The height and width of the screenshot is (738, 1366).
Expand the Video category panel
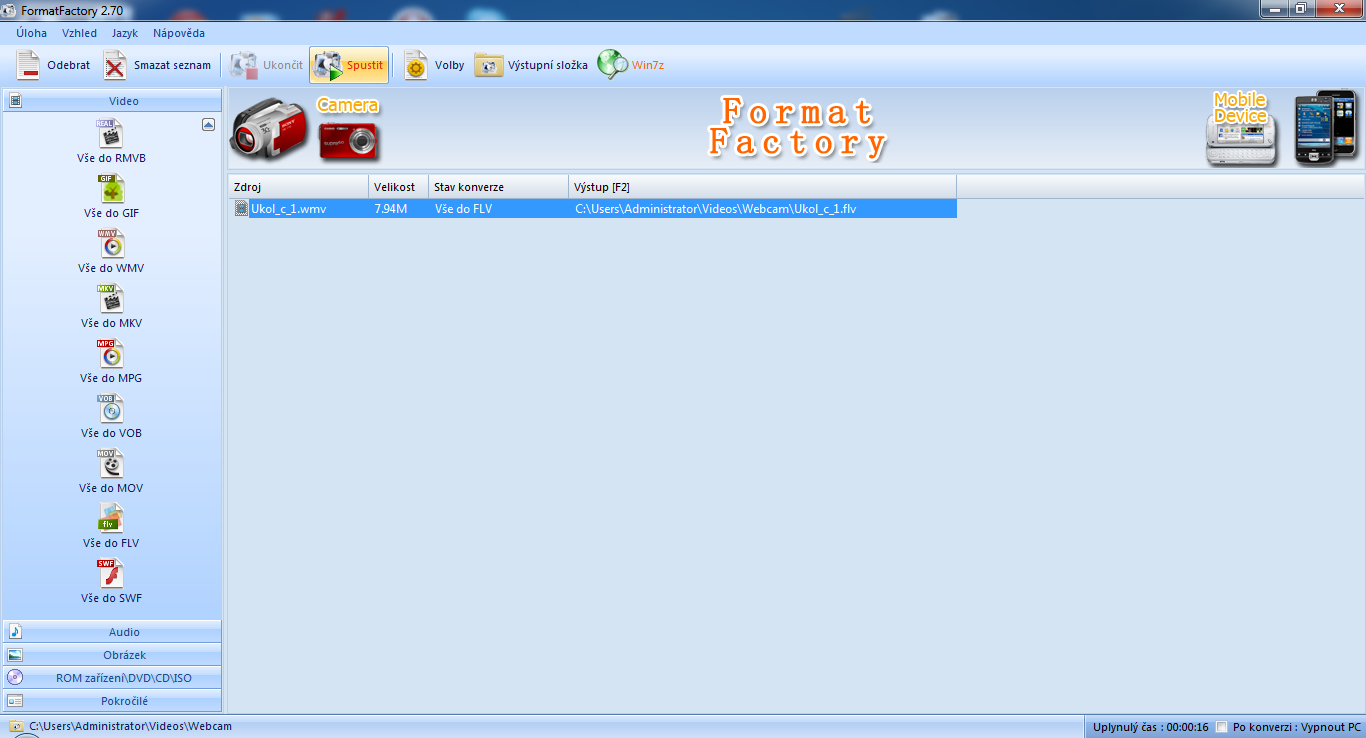tap(112, 101)
